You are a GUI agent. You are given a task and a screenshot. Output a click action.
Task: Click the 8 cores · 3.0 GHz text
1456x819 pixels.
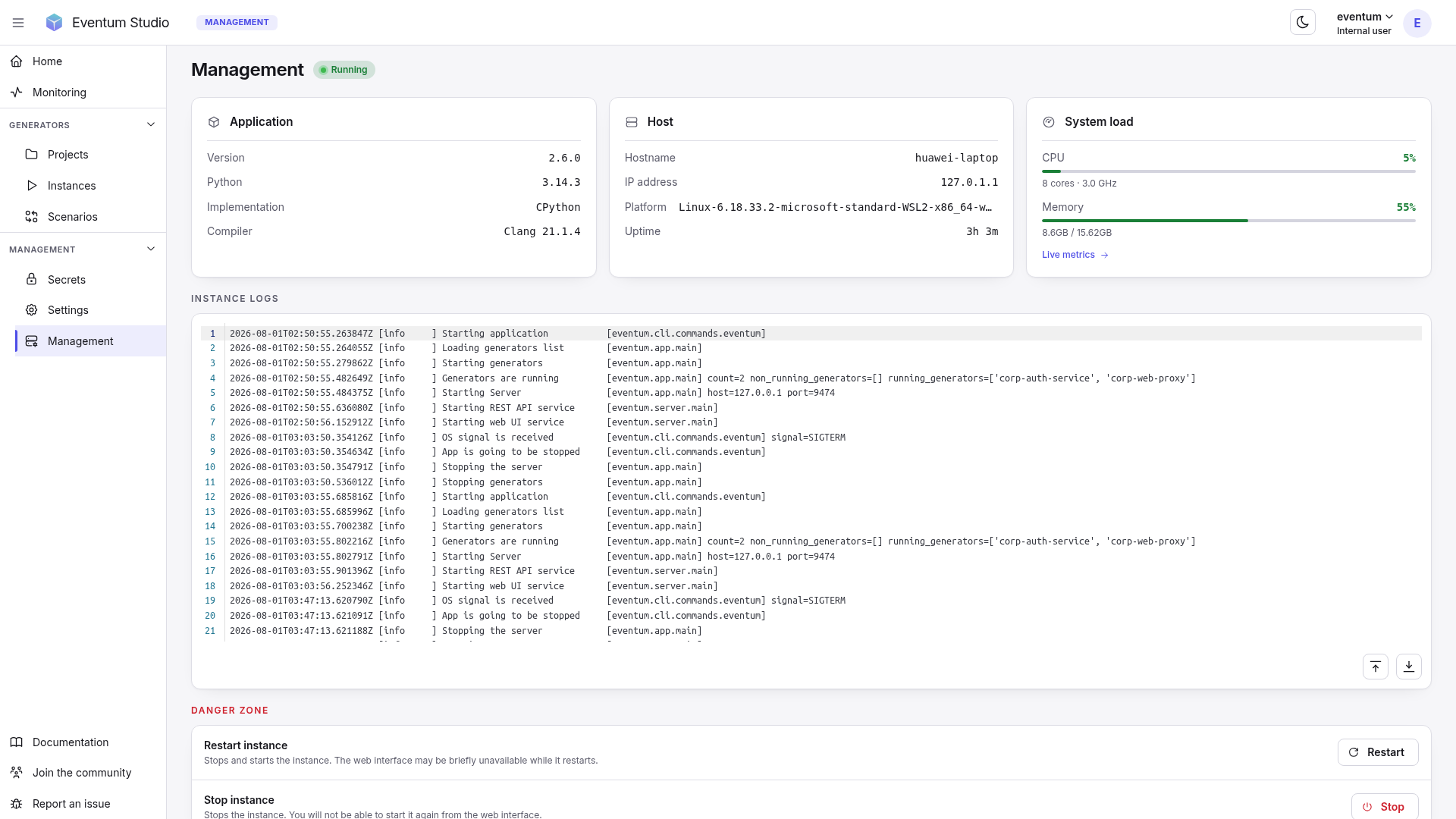(1079, 184)
